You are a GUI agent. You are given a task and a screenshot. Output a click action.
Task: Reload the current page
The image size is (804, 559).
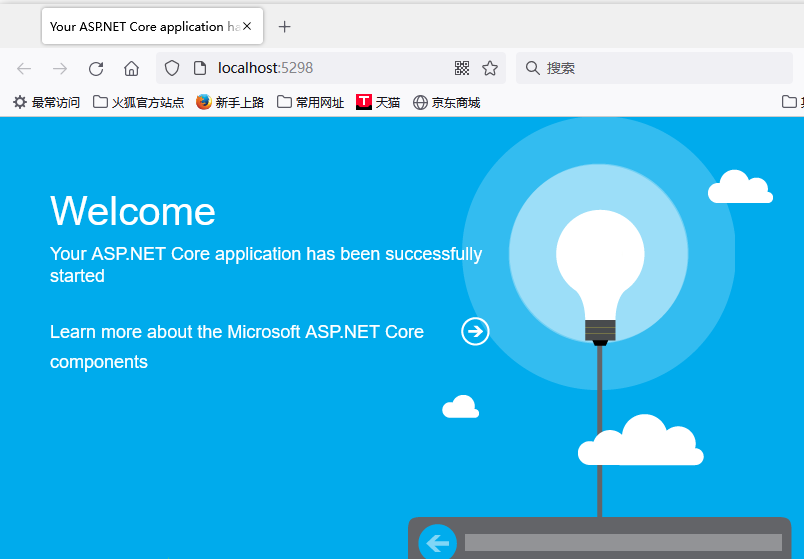(96, 68)
